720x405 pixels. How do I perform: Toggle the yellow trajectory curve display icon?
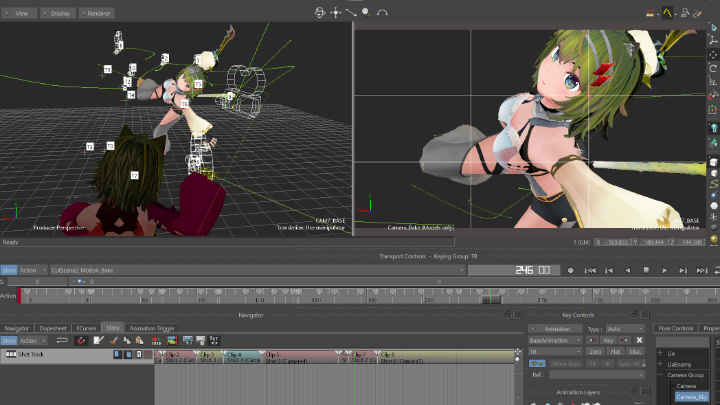coord(667,13)
